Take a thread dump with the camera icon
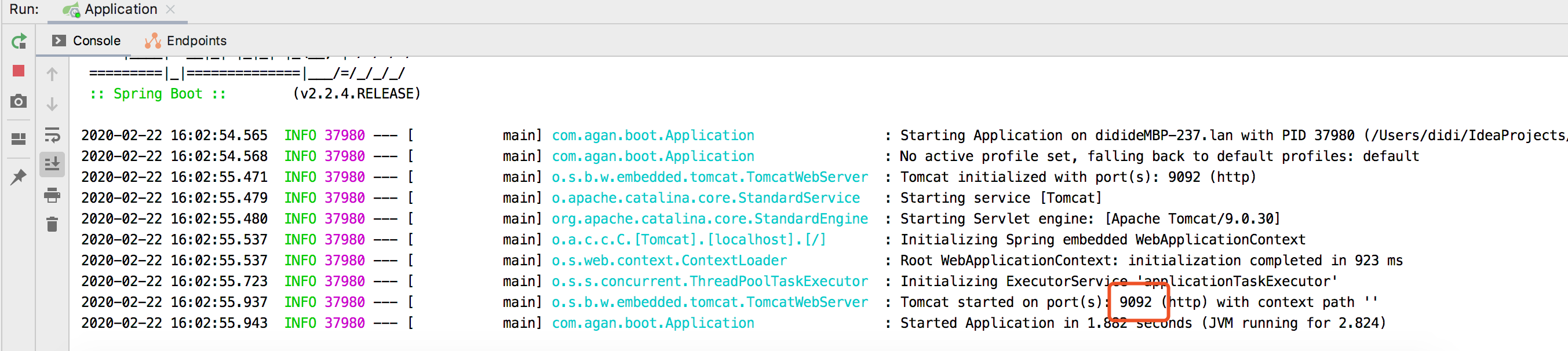 pos(19,101)
